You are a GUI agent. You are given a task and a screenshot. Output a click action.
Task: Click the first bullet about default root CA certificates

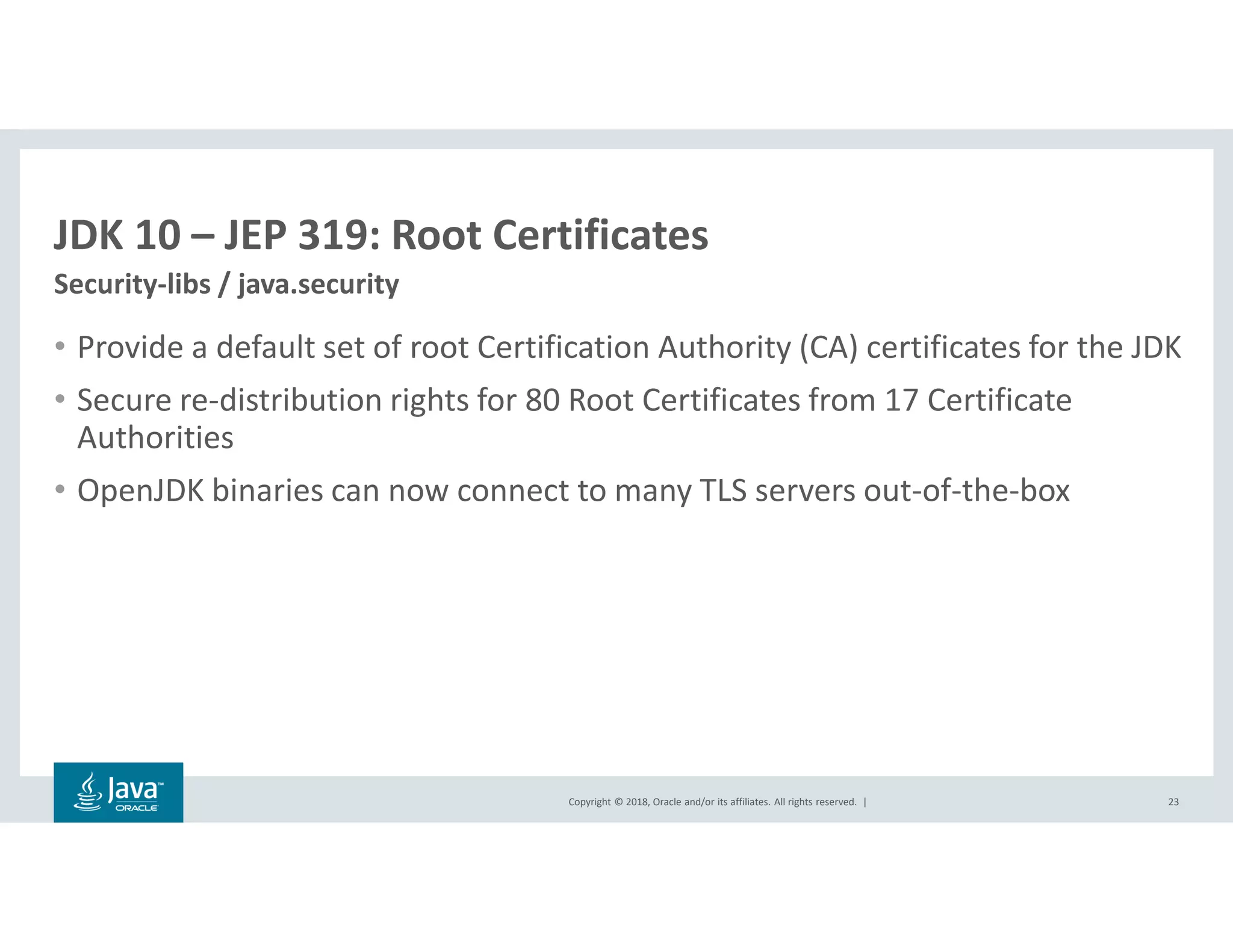click(629, 348)
